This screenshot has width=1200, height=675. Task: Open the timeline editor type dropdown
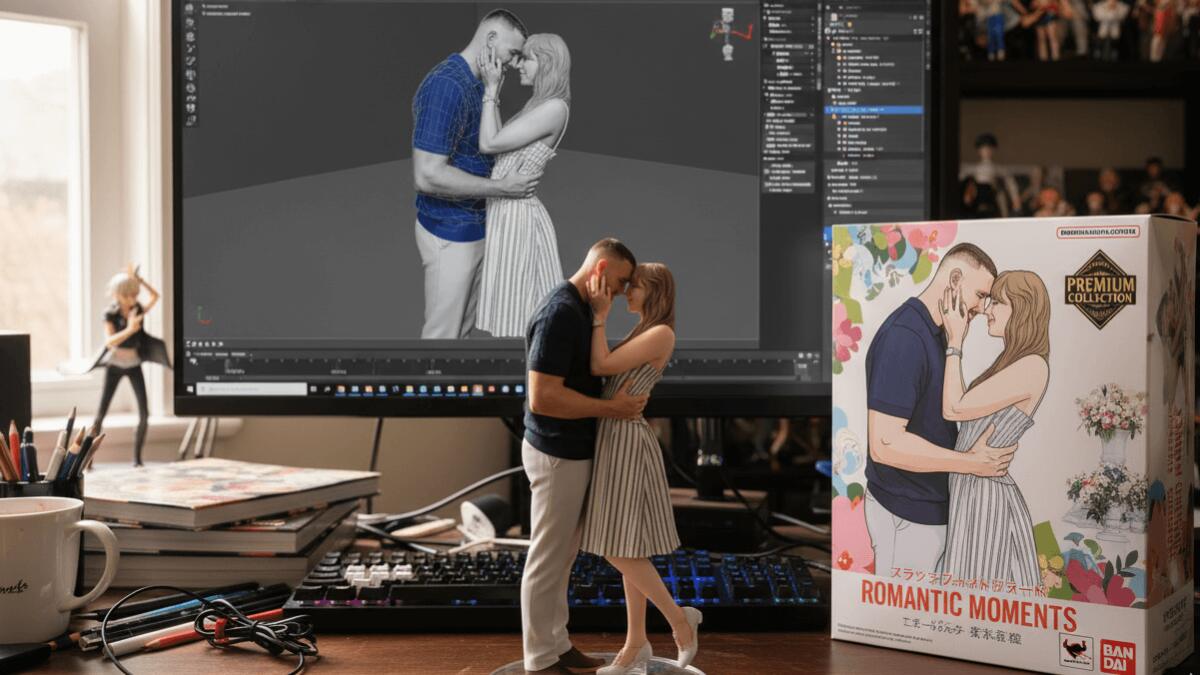pos(189,354)
